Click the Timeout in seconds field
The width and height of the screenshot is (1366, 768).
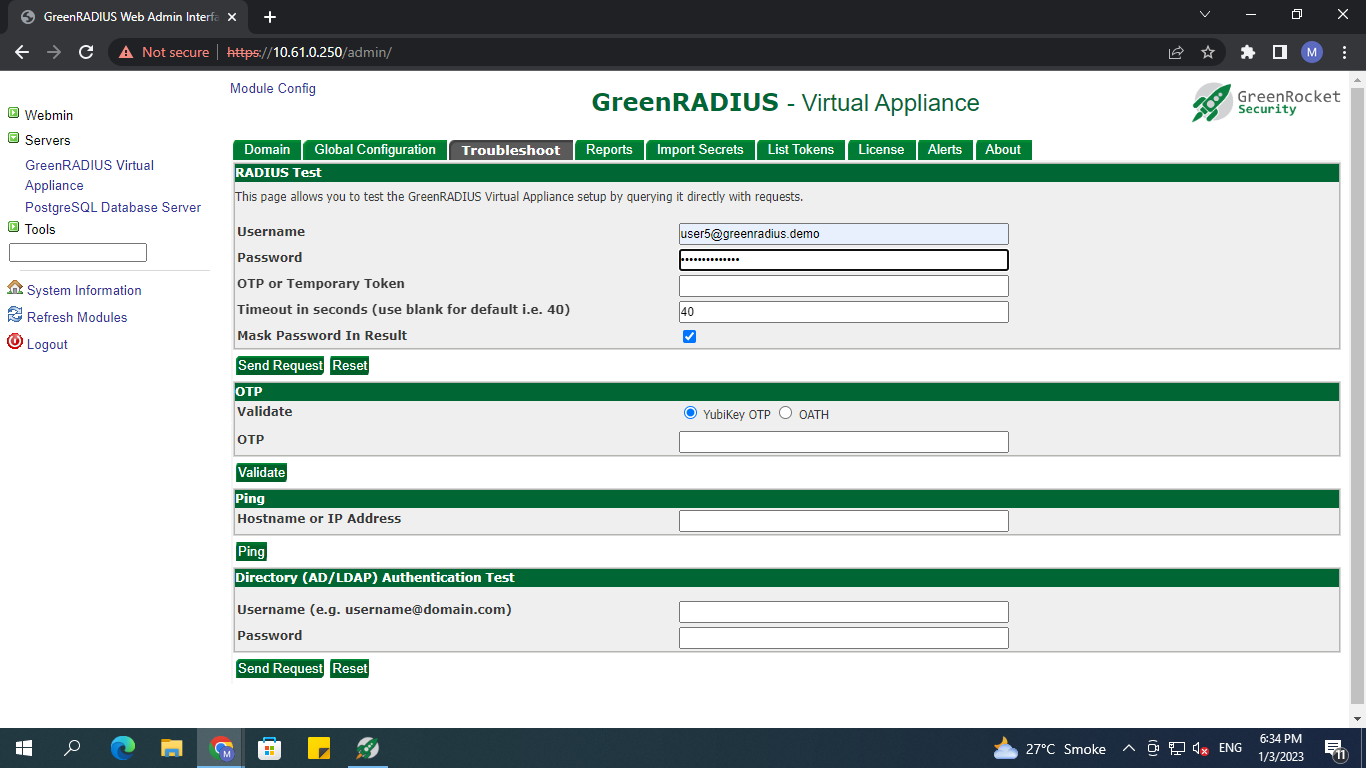click(844, 312)
